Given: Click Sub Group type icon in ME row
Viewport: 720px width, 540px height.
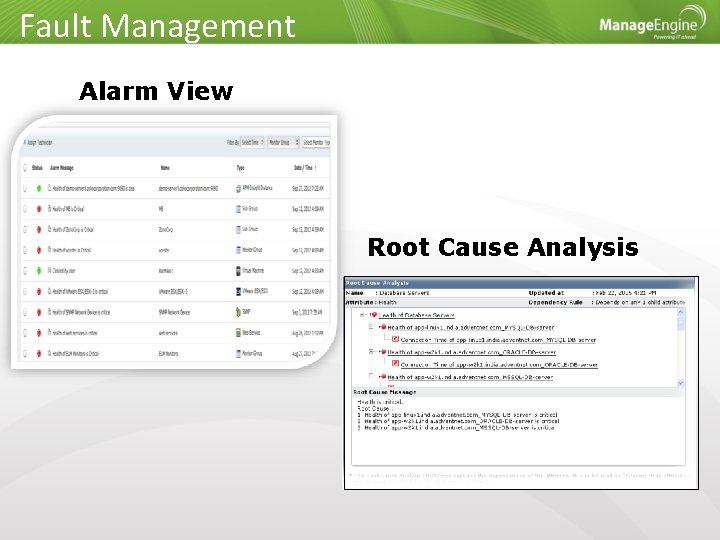Looking at the screenshot, I should (238, 209).
